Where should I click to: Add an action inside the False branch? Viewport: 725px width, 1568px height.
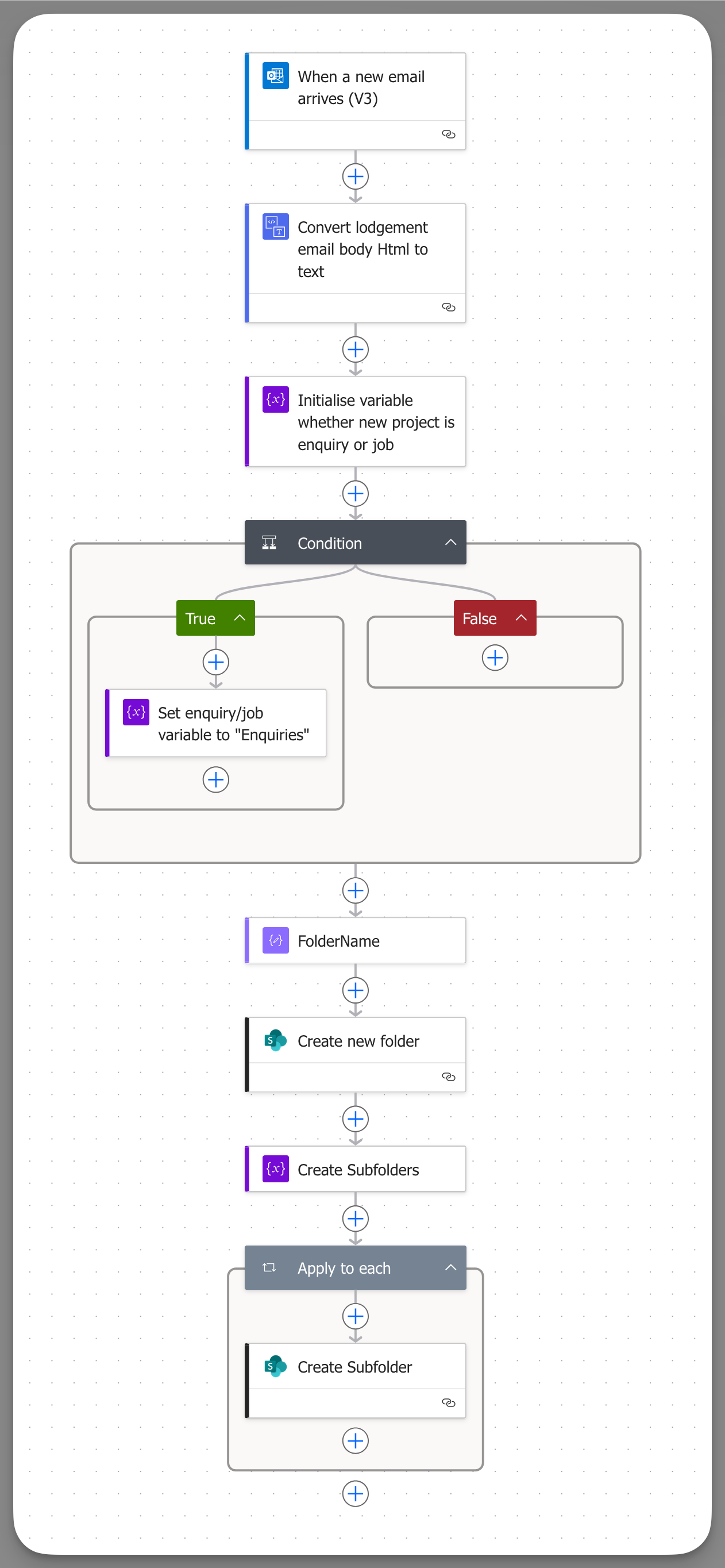[495, 658]
